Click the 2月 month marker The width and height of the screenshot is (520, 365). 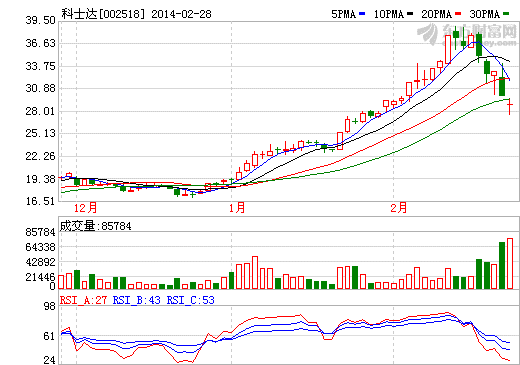pyautogui.click(x=399, y=208)
